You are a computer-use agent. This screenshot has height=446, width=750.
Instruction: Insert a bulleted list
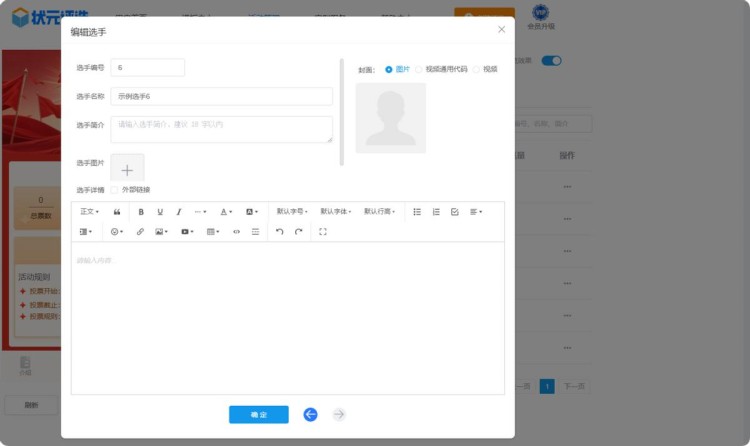pos(417,212)
